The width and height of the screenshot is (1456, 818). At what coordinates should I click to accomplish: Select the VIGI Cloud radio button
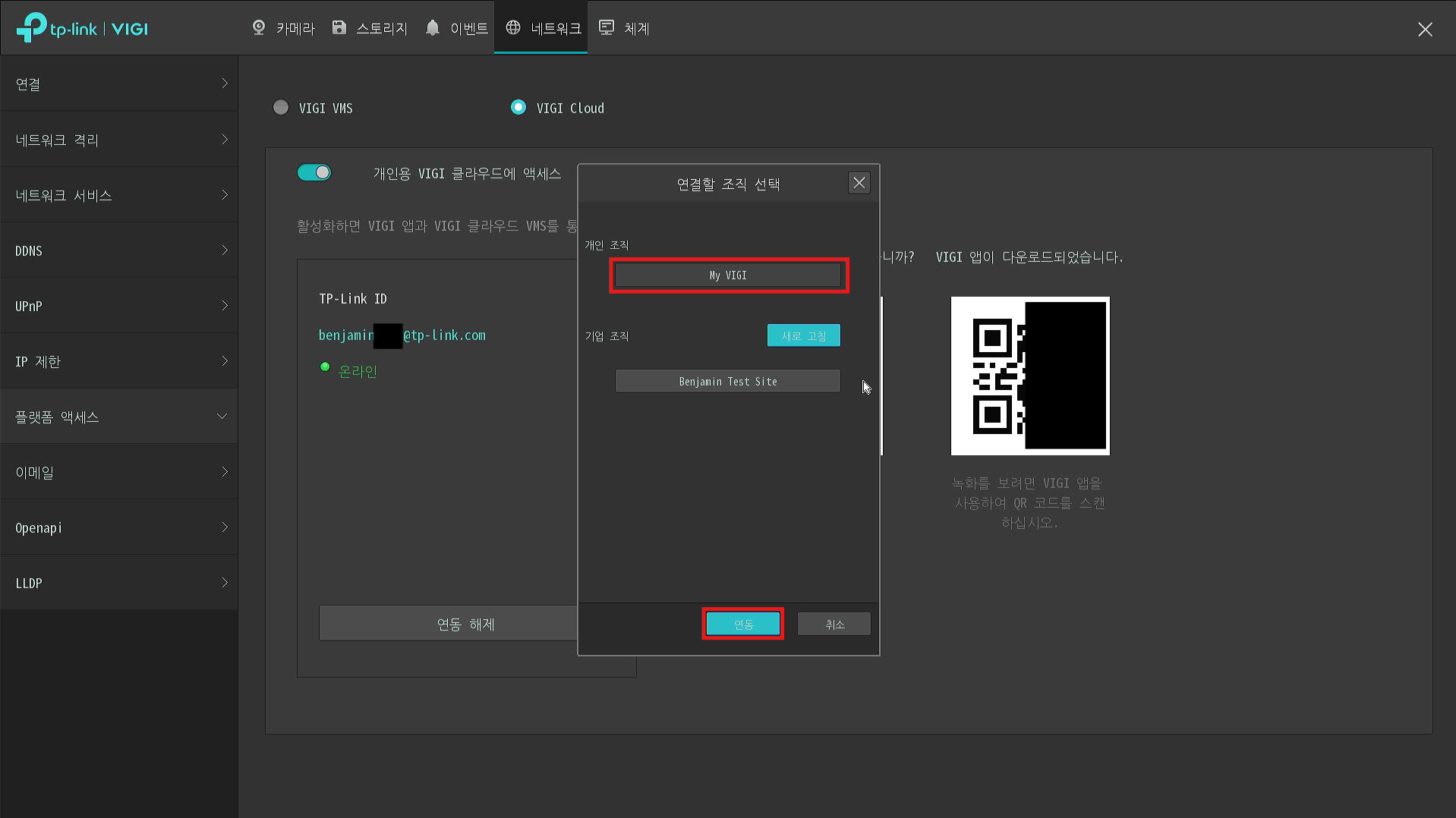pos(518,108)
